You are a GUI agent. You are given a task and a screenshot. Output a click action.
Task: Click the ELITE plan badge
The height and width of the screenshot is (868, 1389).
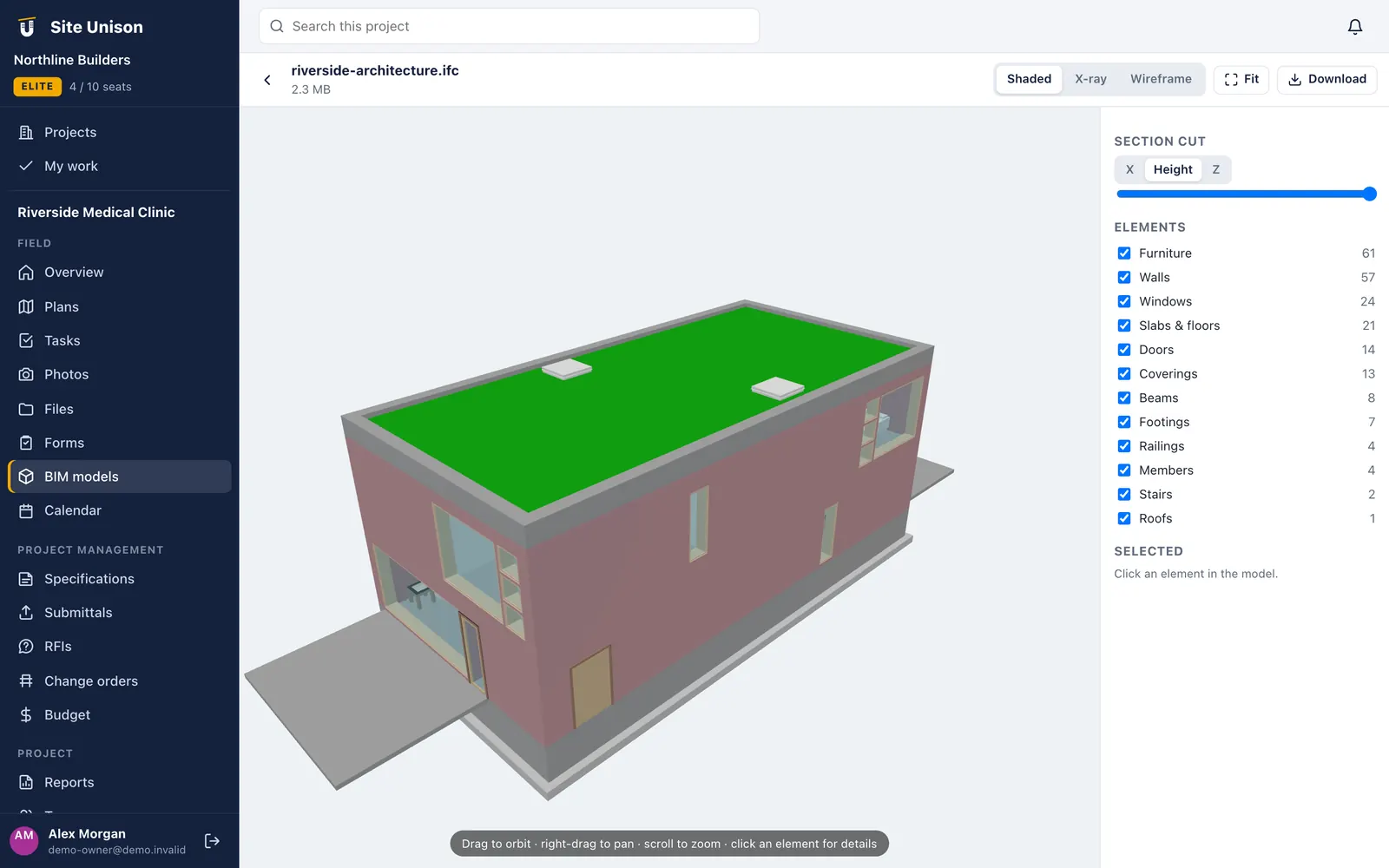point(37,87)
